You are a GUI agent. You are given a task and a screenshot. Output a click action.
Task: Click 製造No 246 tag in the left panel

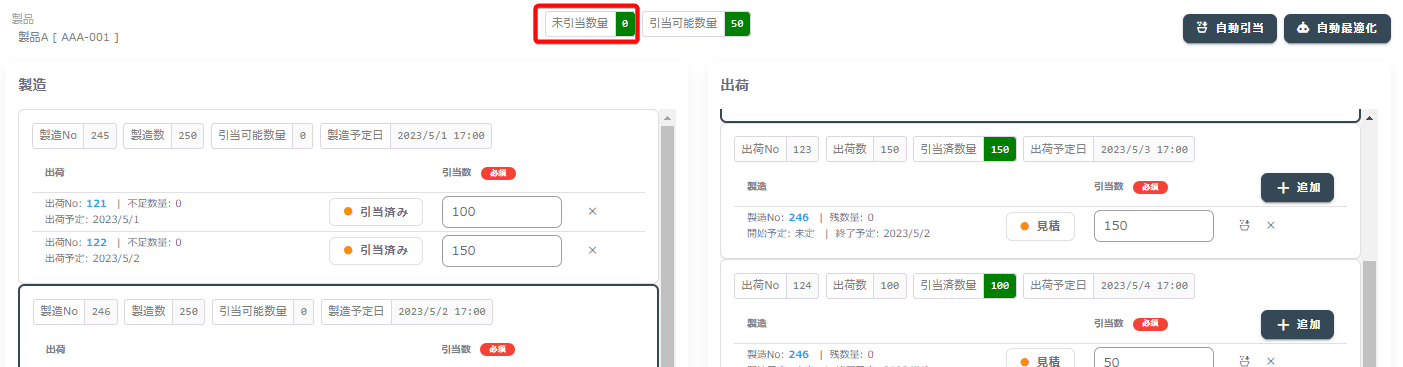point(75,312)
